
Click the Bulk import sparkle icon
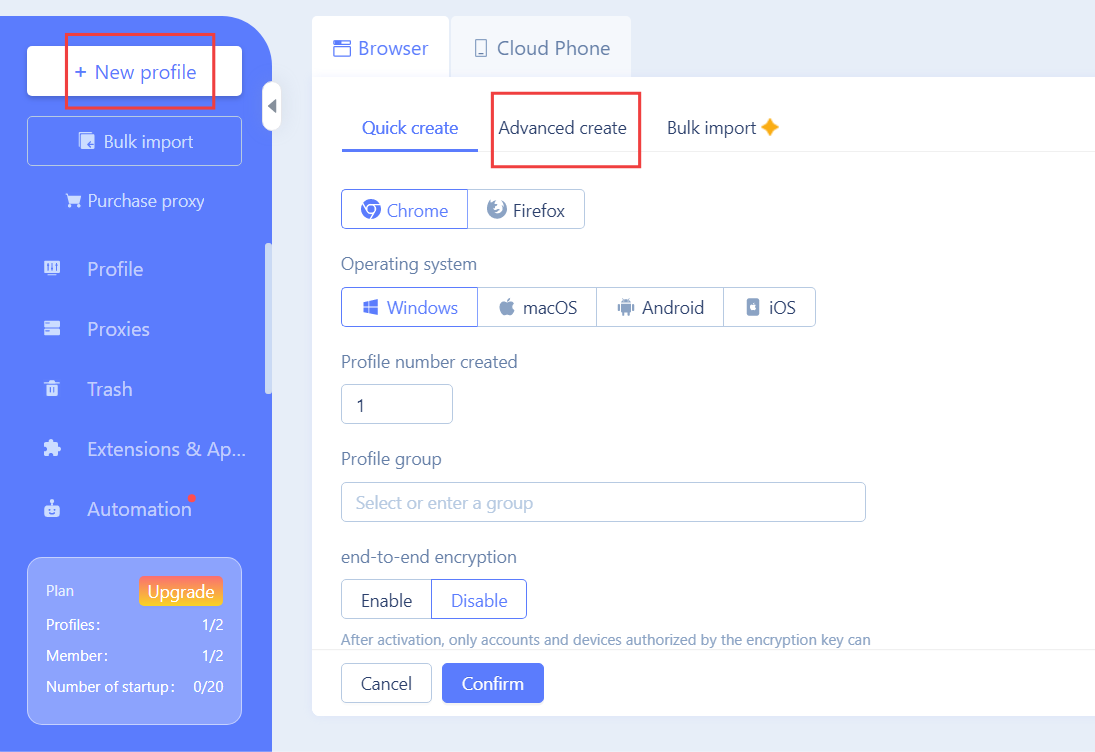pos(770,128)
